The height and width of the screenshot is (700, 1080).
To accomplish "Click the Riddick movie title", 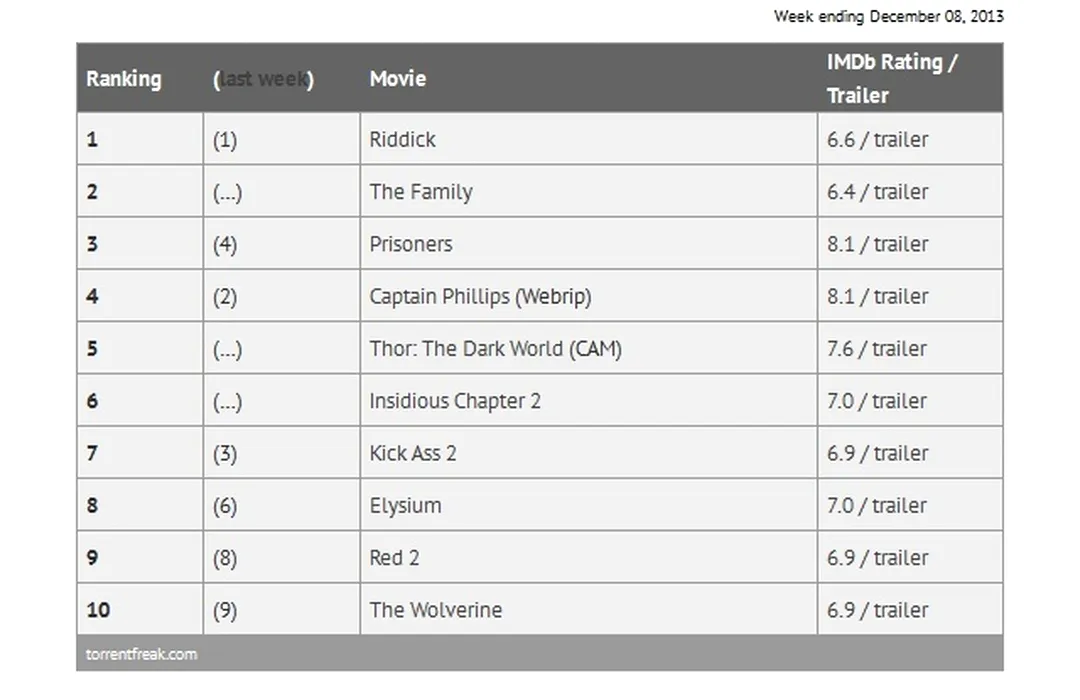I will [402, 140].
